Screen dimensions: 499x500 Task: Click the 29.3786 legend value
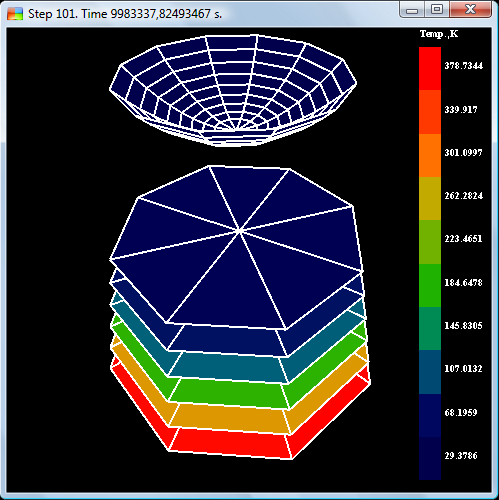[461, 456]
